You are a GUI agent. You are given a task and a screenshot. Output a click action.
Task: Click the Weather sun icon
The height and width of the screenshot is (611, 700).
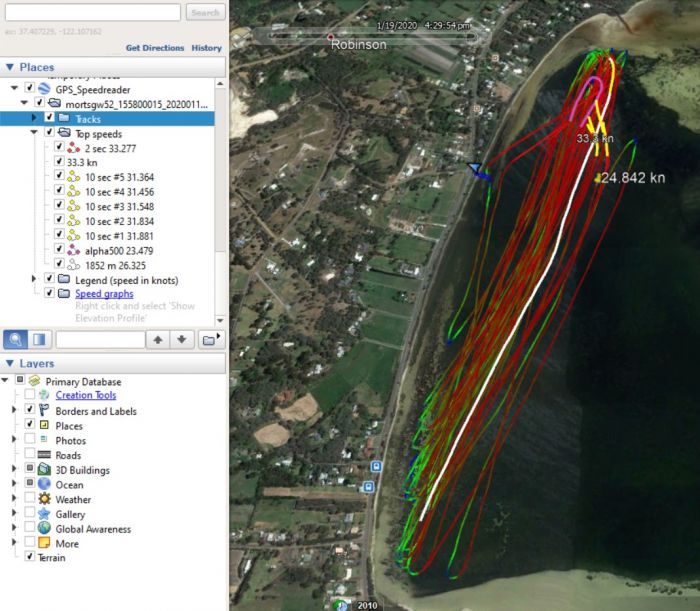click(x=44, y=499)
